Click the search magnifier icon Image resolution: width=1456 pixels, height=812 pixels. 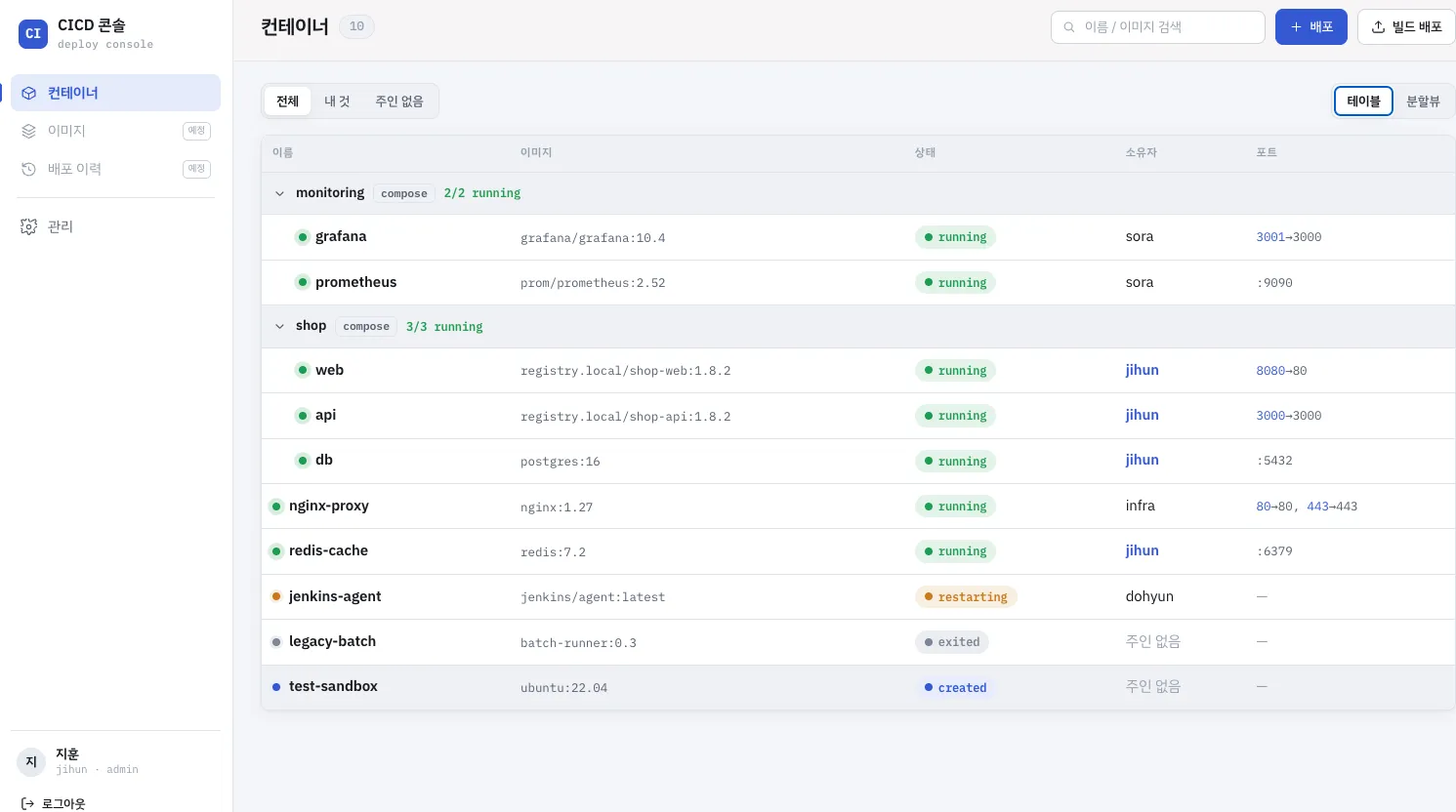point(1069,27)
